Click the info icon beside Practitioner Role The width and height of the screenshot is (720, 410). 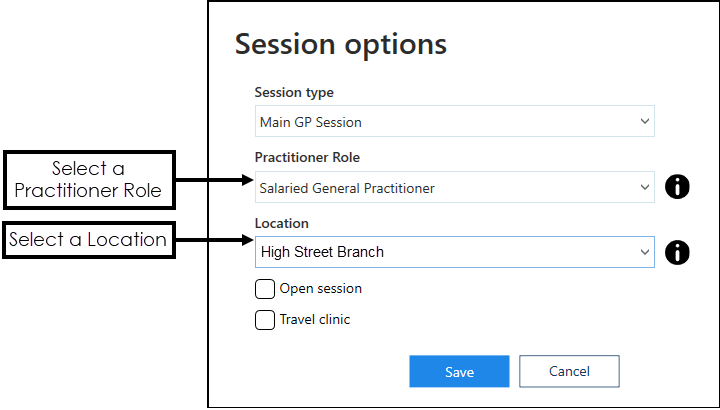tap(677, 187)
